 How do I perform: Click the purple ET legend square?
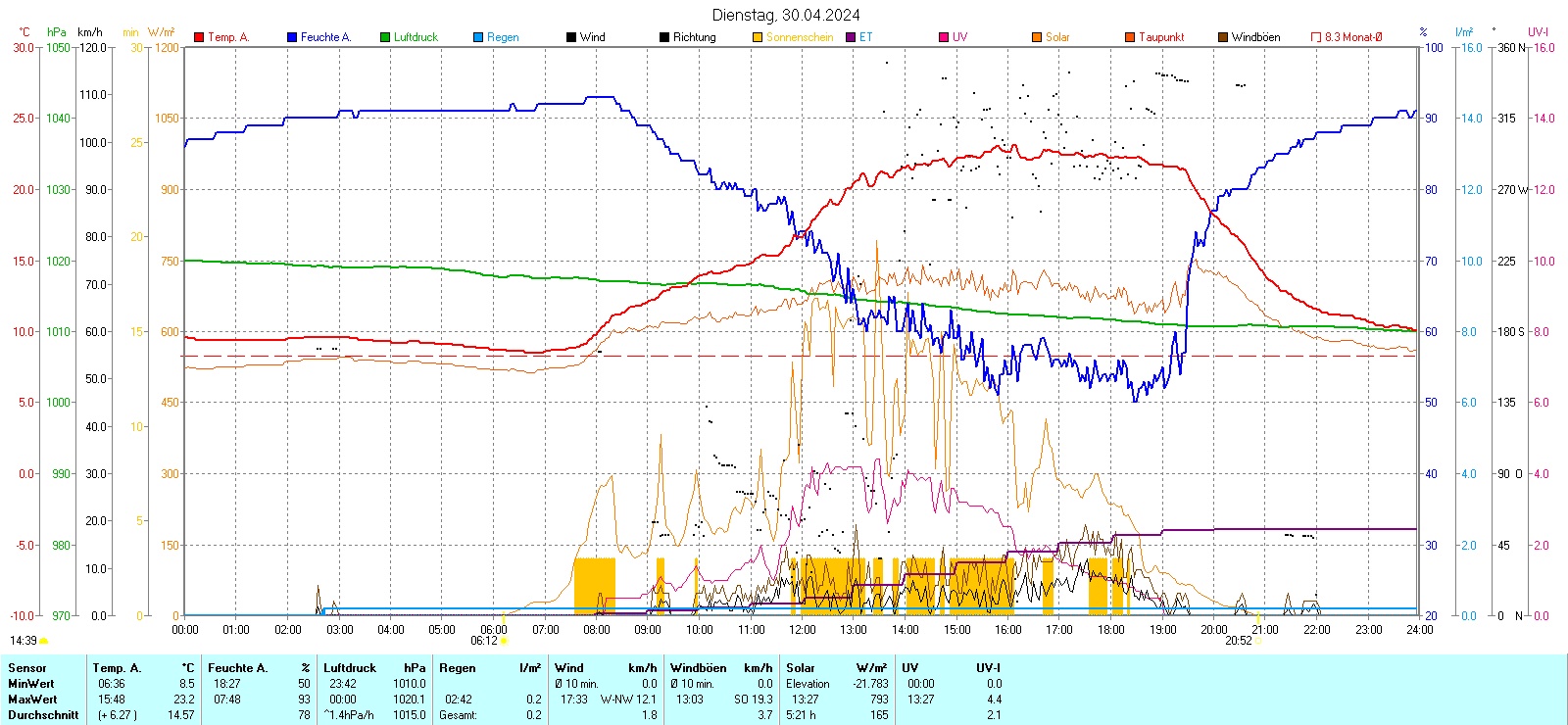click(x=851, y=37)
